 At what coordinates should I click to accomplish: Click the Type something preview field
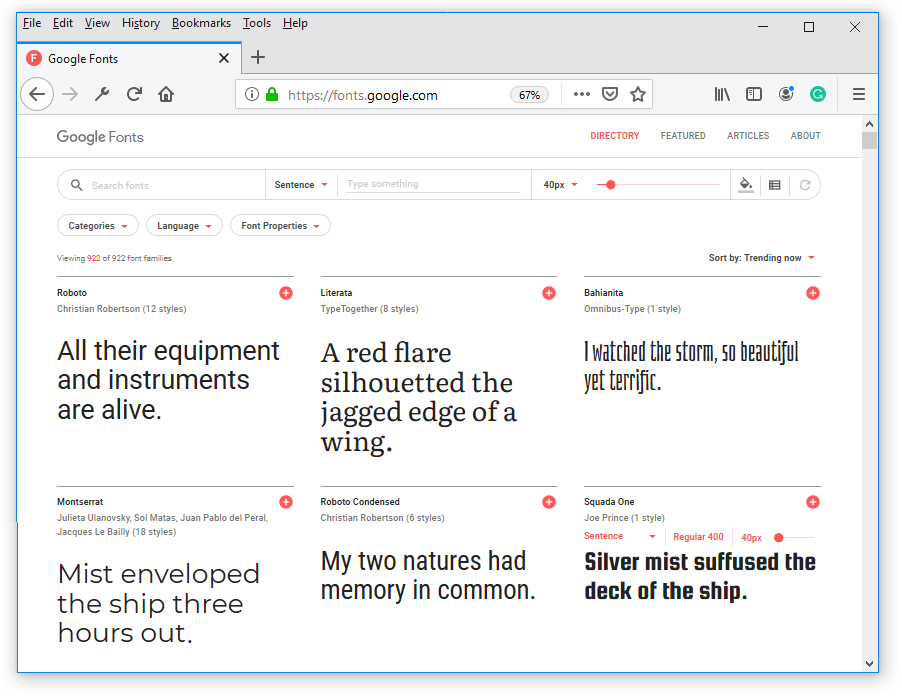(433, 184)
